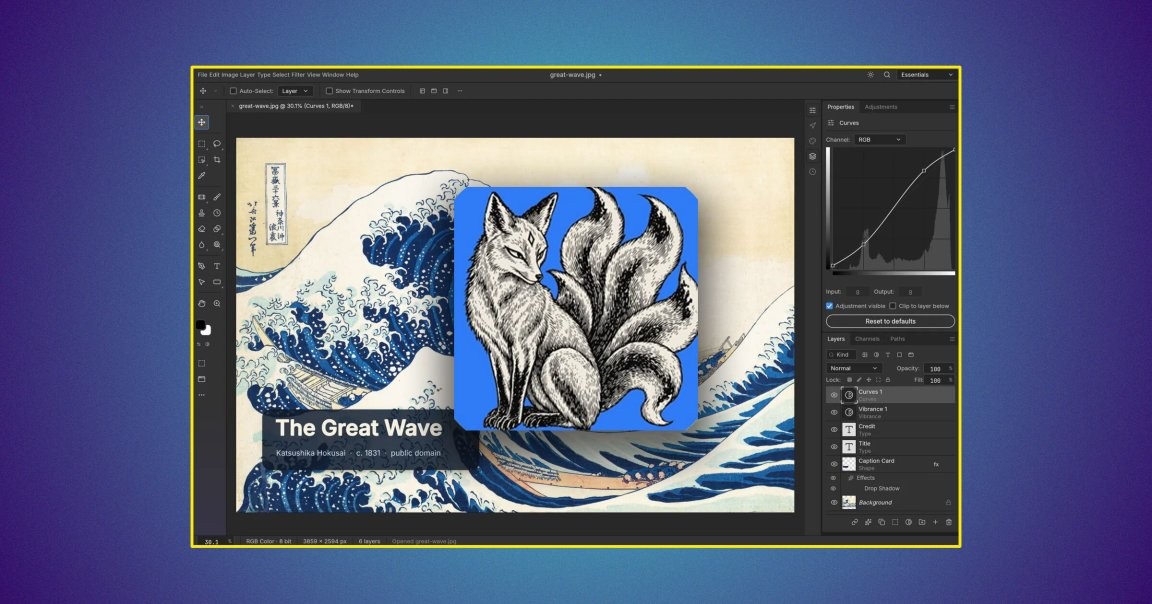Enable the Auto-Select checkbox
Viewport: 1152px width, 604px height.
click(x=233, y=91)
